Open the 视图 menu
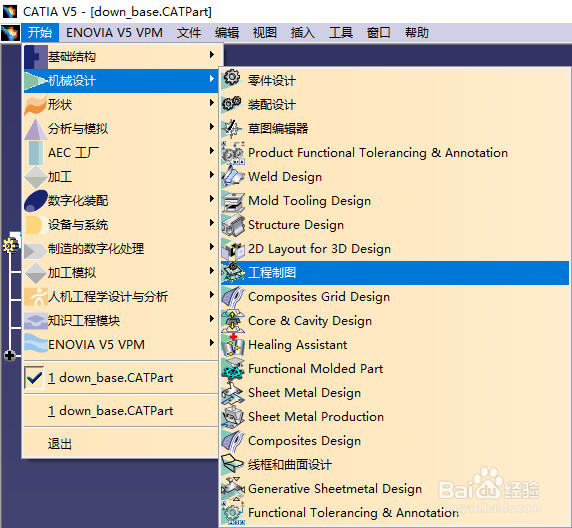 pos(264,33)
